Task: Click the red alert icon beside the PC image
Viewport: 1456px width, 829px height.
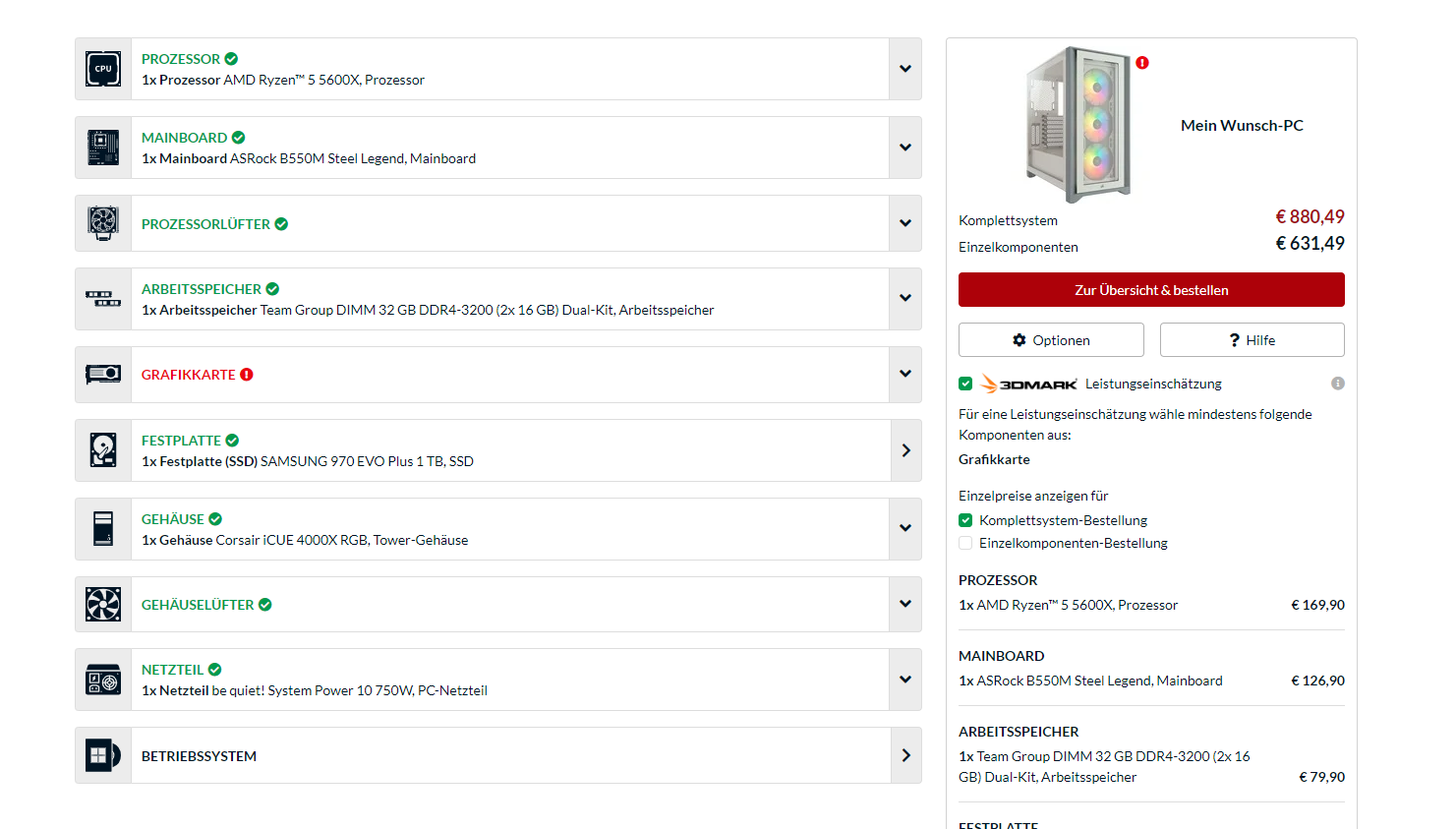Action: tap(1142, 63)
